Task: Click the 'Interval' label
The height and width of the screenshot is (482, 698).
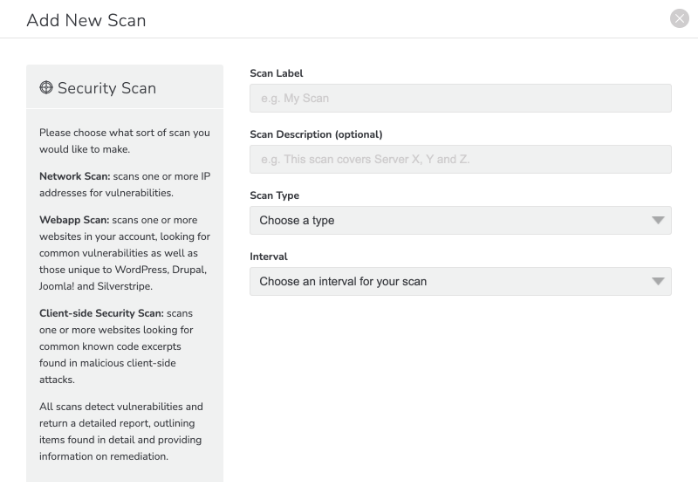Action: (x=268, y=256)
